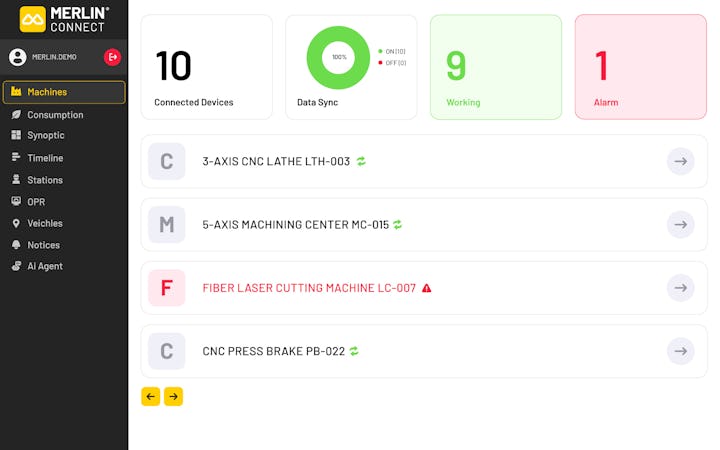
Task: Open the AI Agent sidebar entry
Action: pos(44,267)
